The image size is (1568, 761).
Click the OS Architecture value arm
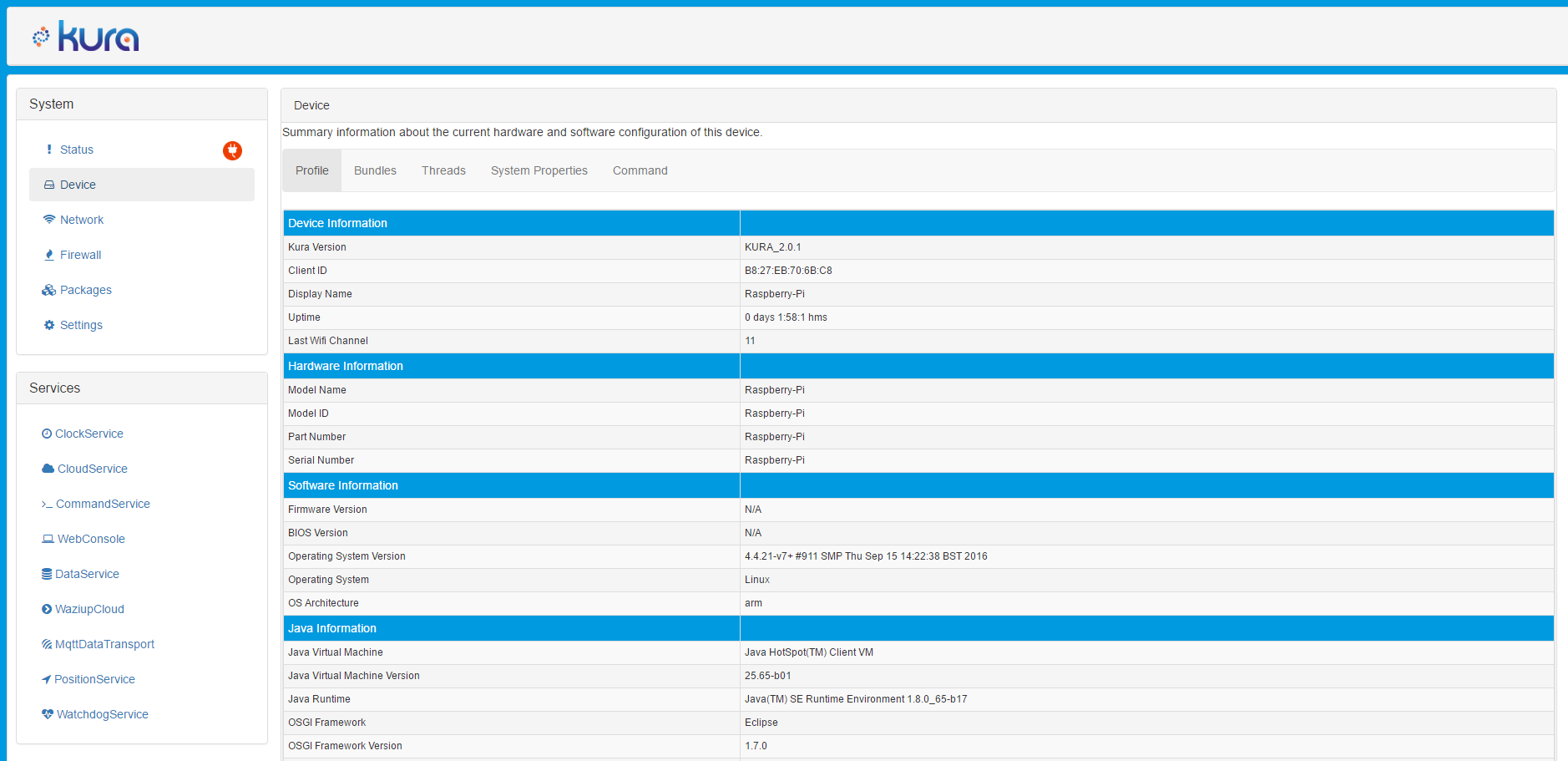(753, 603)
